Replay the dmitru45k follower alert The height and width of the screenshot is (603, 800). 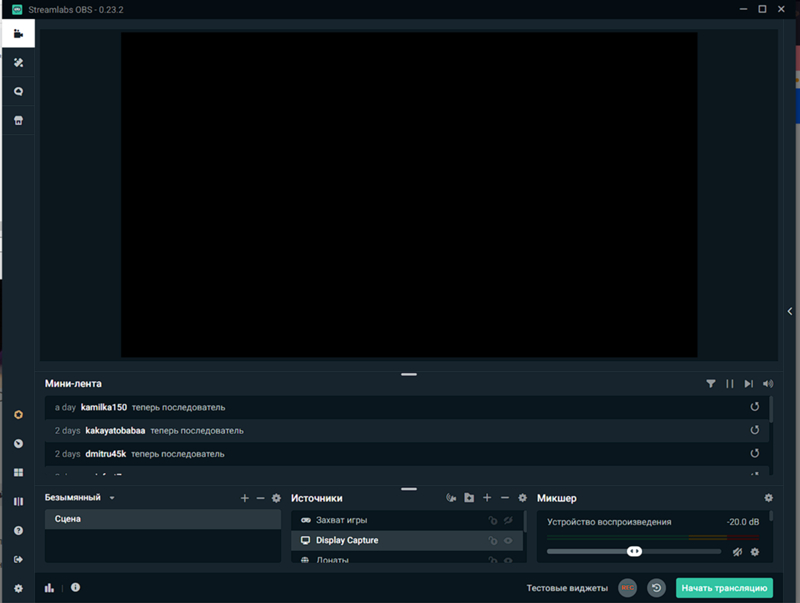tap(755, 453)
